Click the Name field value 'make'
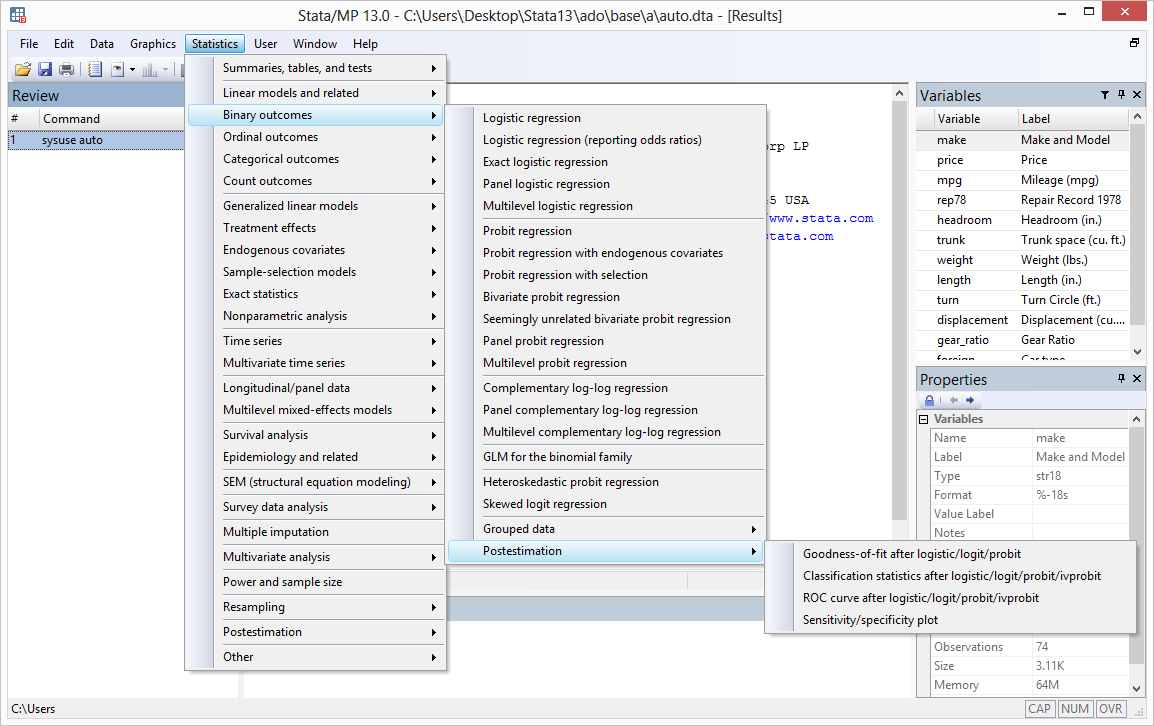Image resolution: width=1154 pixels, height=726 pixels. click(1050, 438)
